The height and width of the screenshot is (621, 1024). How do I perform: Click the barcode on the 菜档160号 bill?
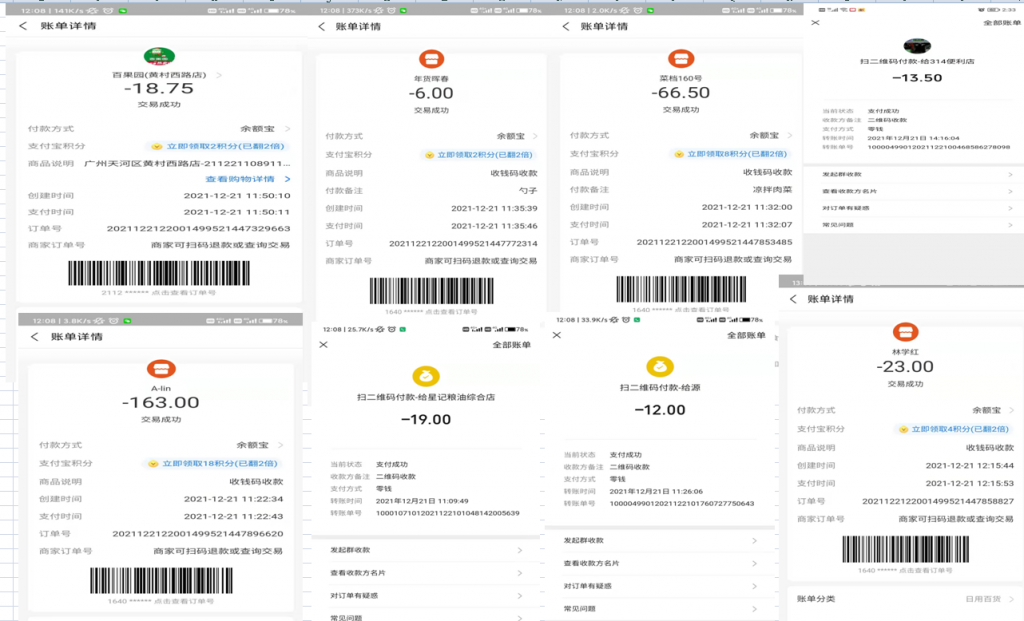point(681,290)
